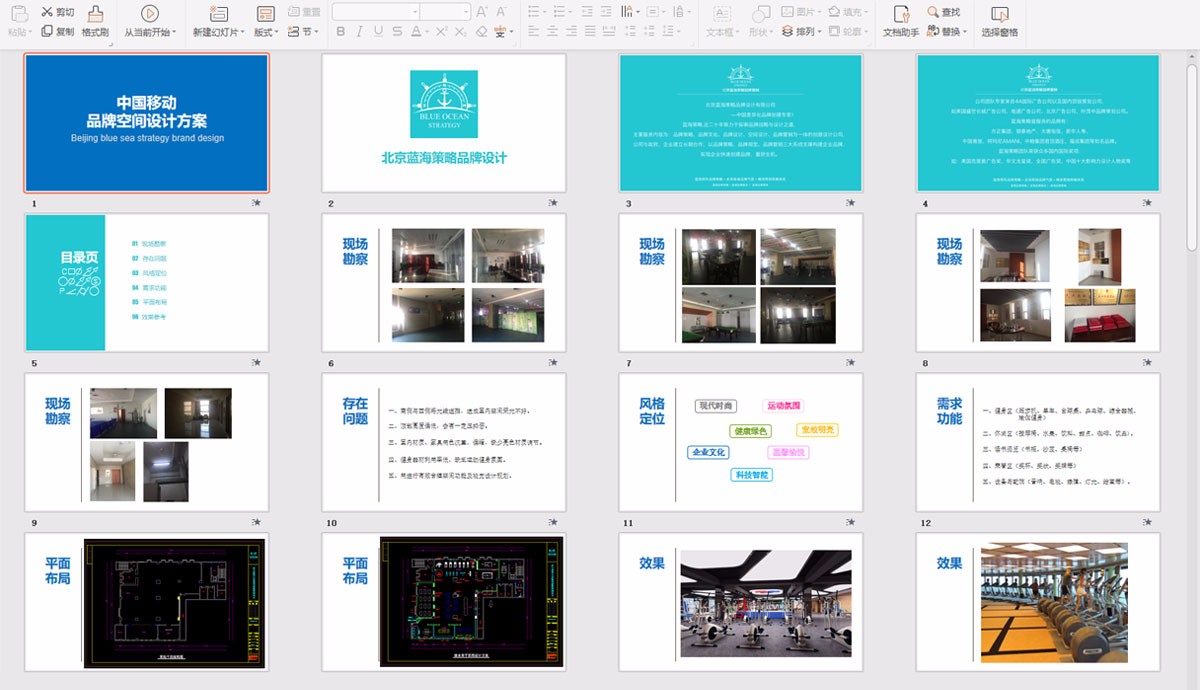This screenshot has height=690, width=1200.
Task: Select slide 1 中国移动 title thumbnail
Action: pyautogui.click(x=147, y=123)
